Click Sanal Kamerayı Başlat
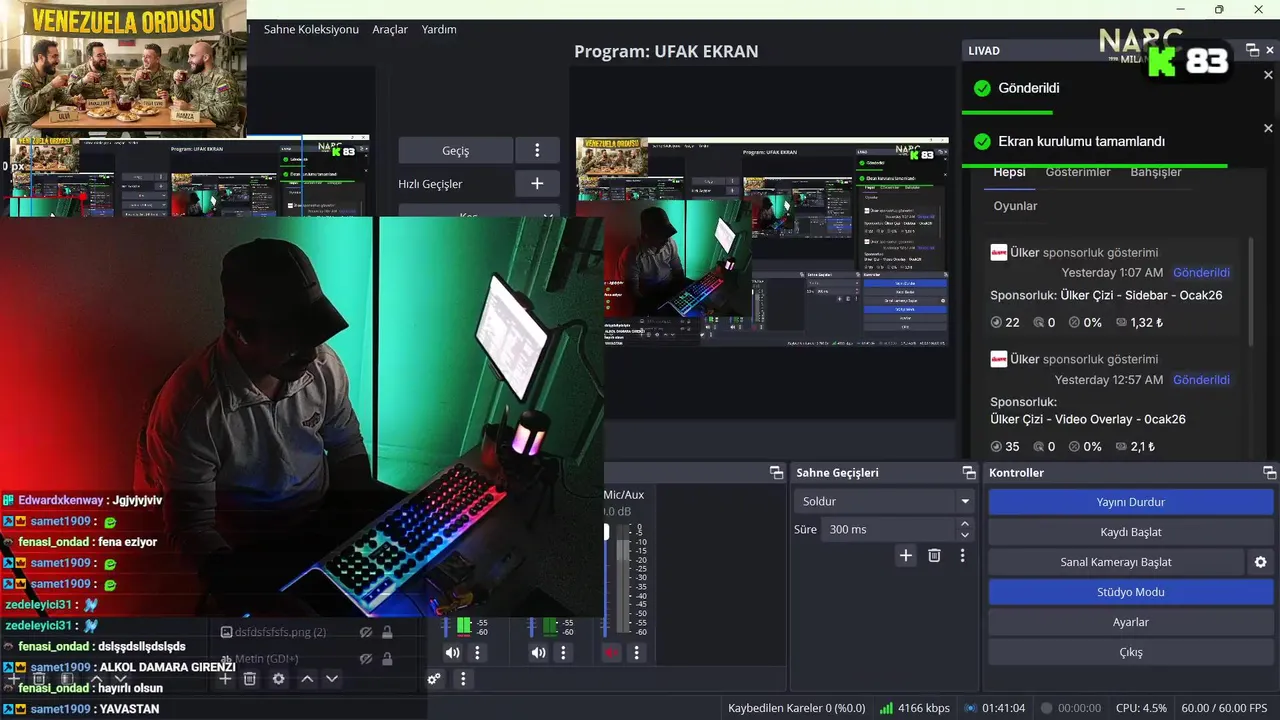Screen dimensions: 1280x720 click(1116, 562)
